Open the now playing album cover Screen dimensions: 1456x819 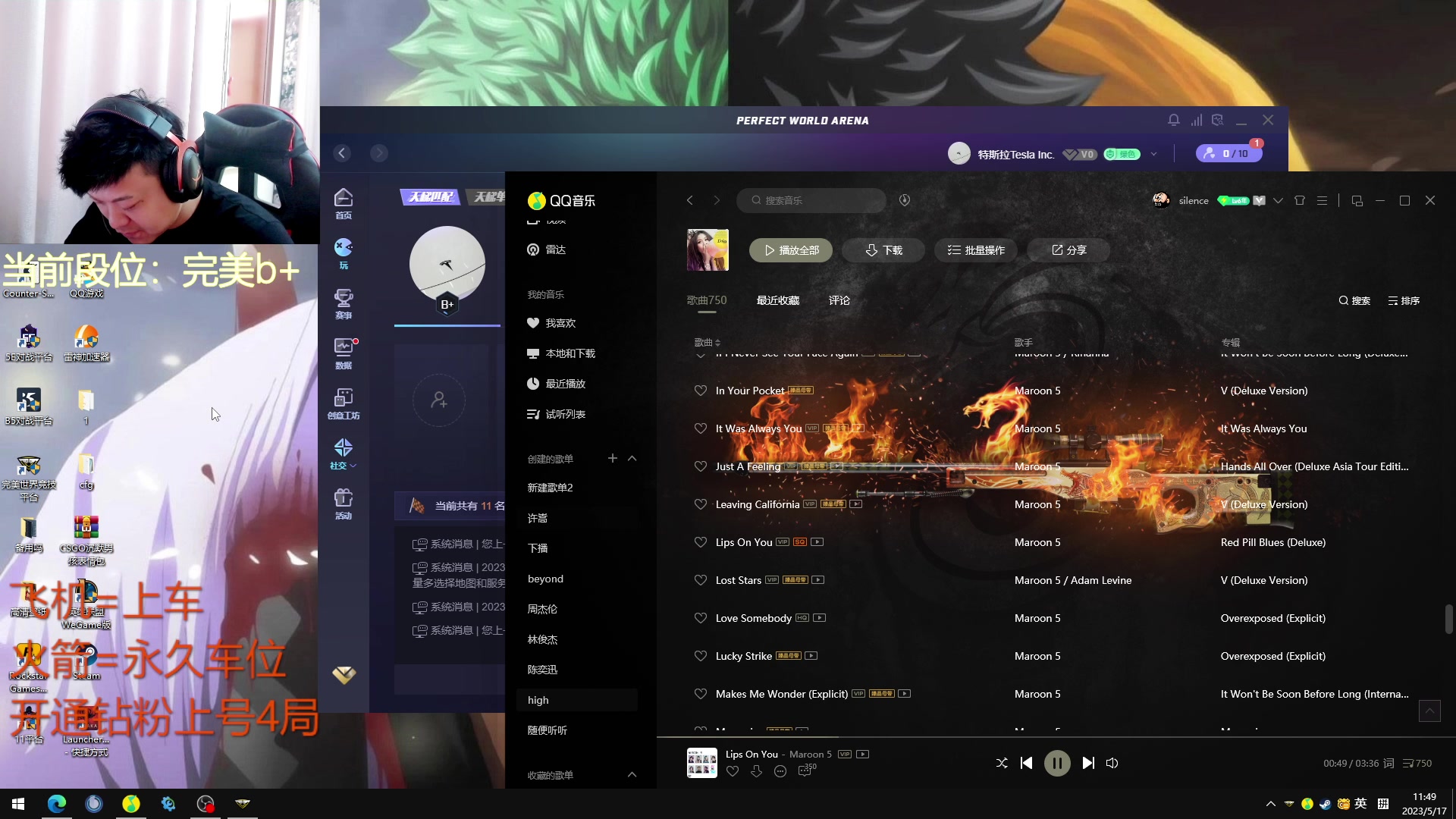pos(702,763)
